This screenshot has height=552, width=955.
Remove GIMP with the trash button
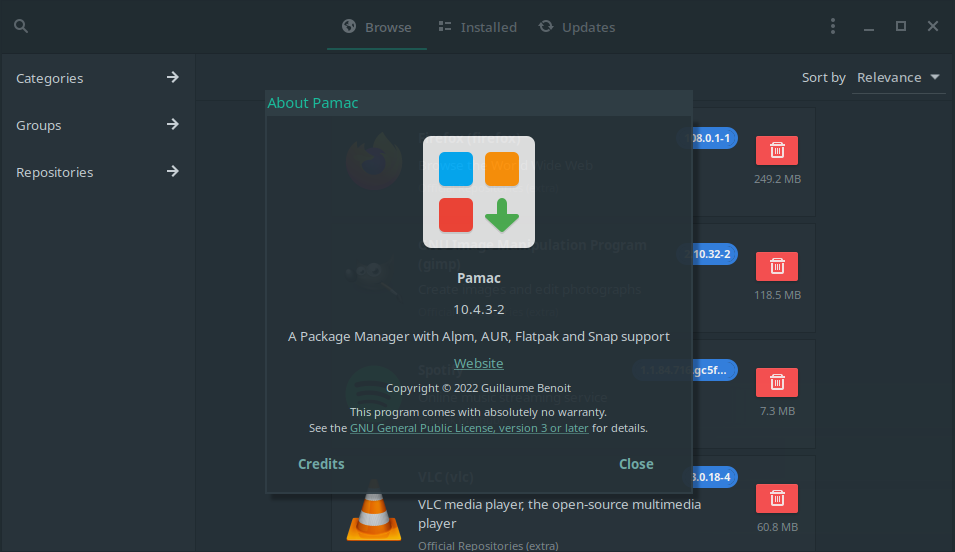pos(777,266)
